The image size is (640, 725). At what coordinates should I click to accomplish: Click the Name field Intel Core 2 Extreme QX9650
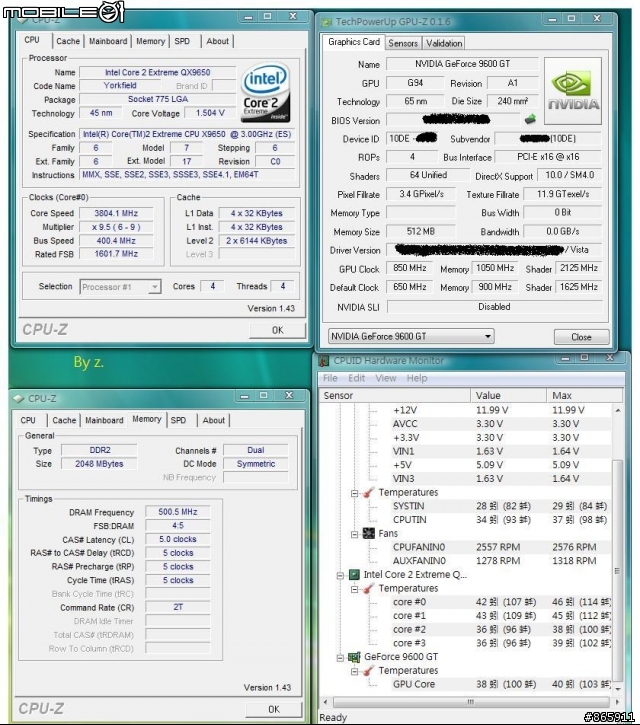pyautogui.click(x=157, y=73)
